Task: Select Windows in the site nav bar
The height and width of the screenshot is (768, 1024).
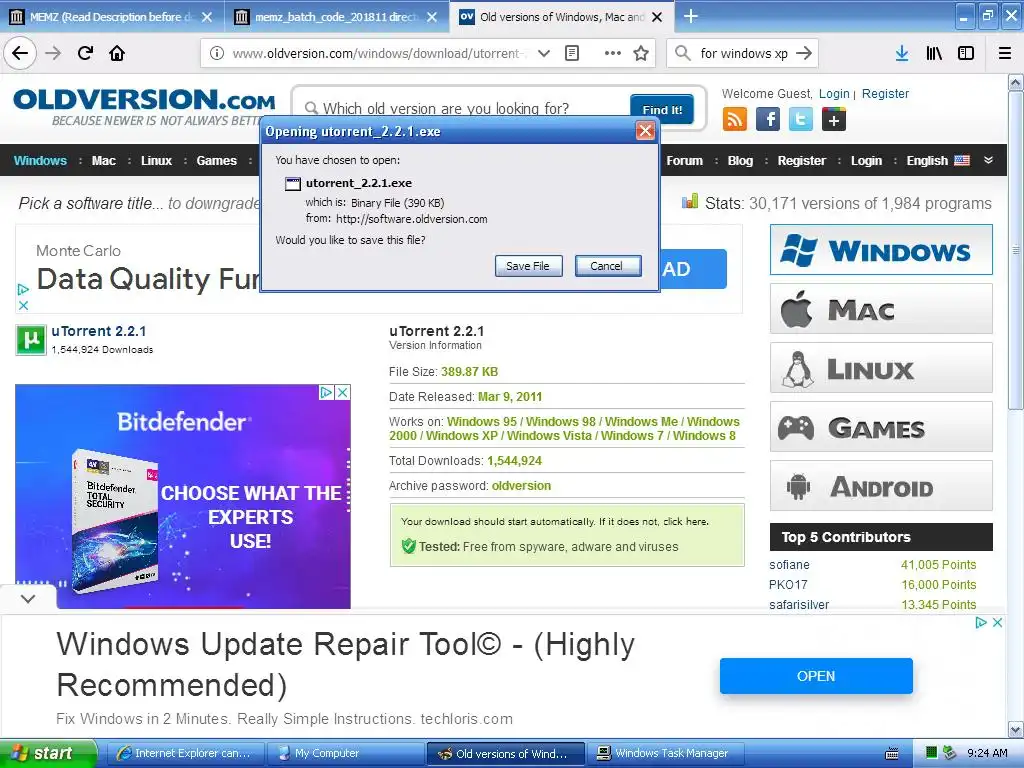Action: pyautogui.click(x=40, y=161)
